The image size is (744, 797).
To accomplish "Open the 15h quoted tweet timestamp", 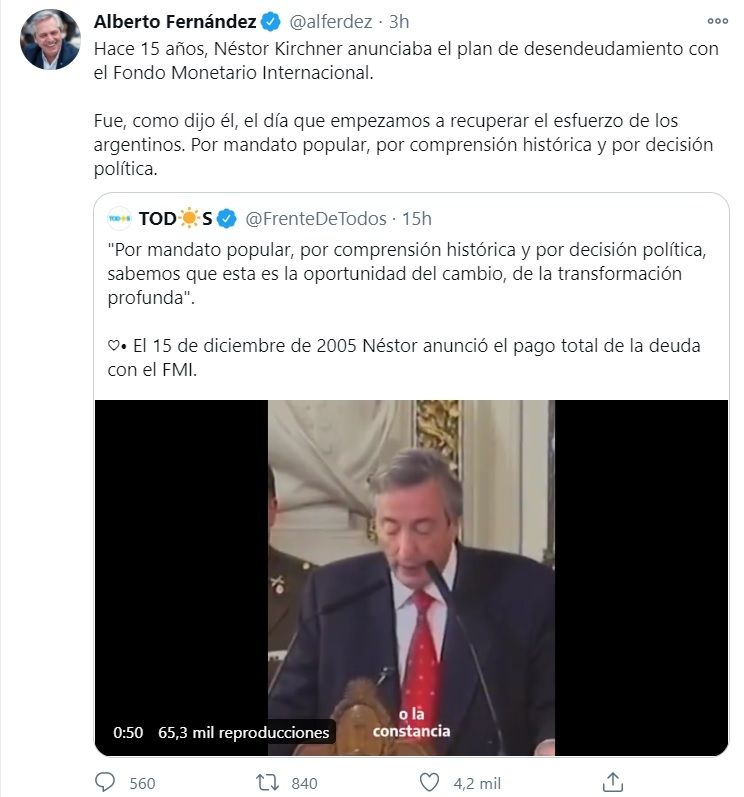I will (x=417, y=219).
